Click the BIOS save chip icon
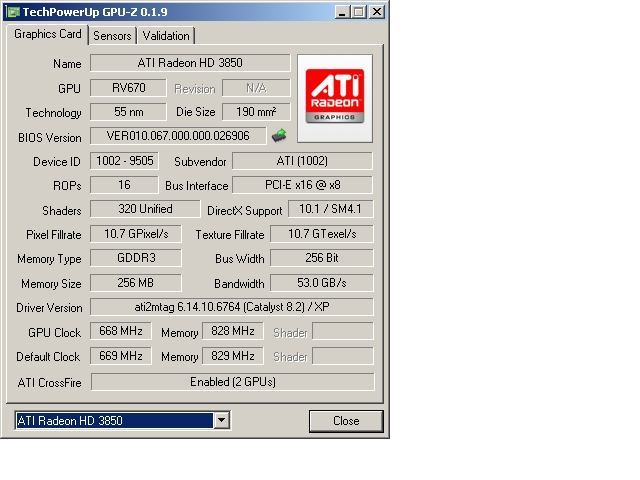640x480 pixels. (279, 135)
